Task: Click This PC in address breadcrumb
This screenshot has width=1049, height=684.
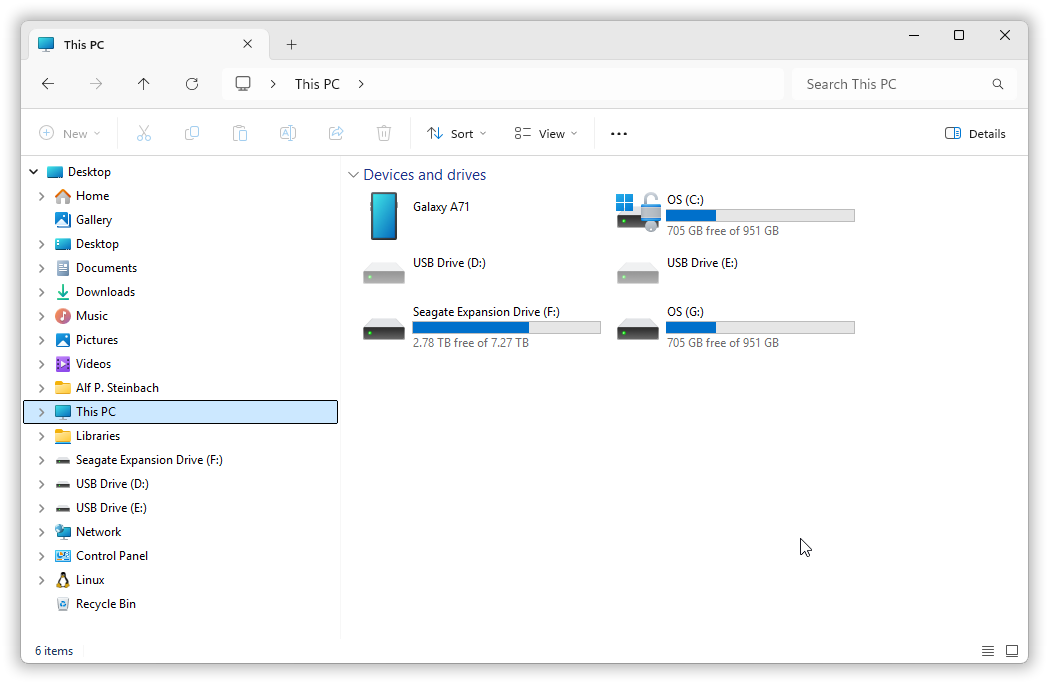Action: pos(317,84)
